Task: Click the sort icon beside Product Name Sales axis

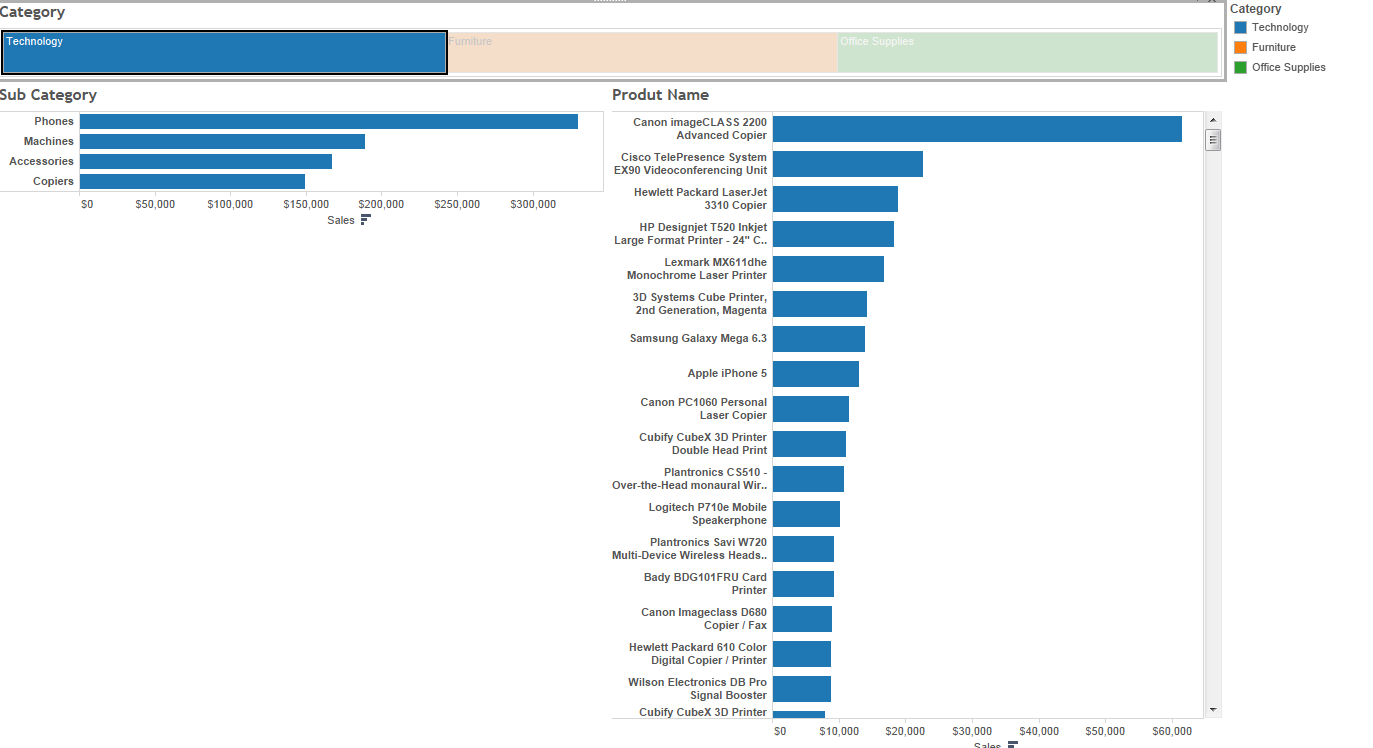Action: (x=1012, y=745)
